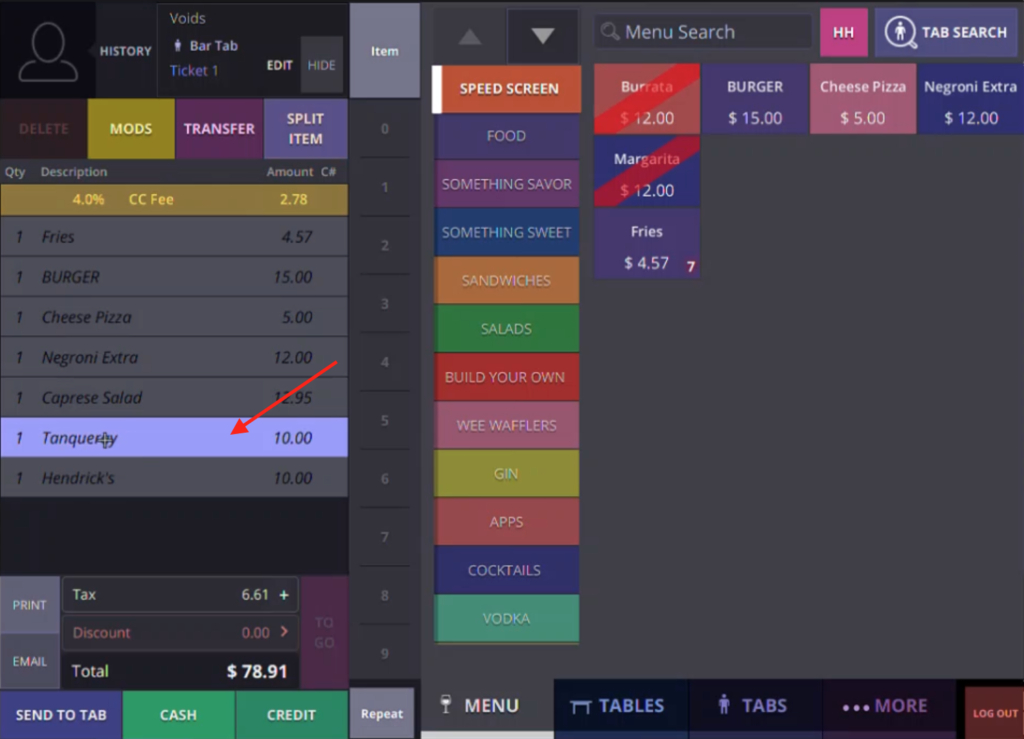Image resolution: width=1024 pixels, height=739 pixels.
Task: Open Tab Search with magnifier icon
Action: coord(946,32)
